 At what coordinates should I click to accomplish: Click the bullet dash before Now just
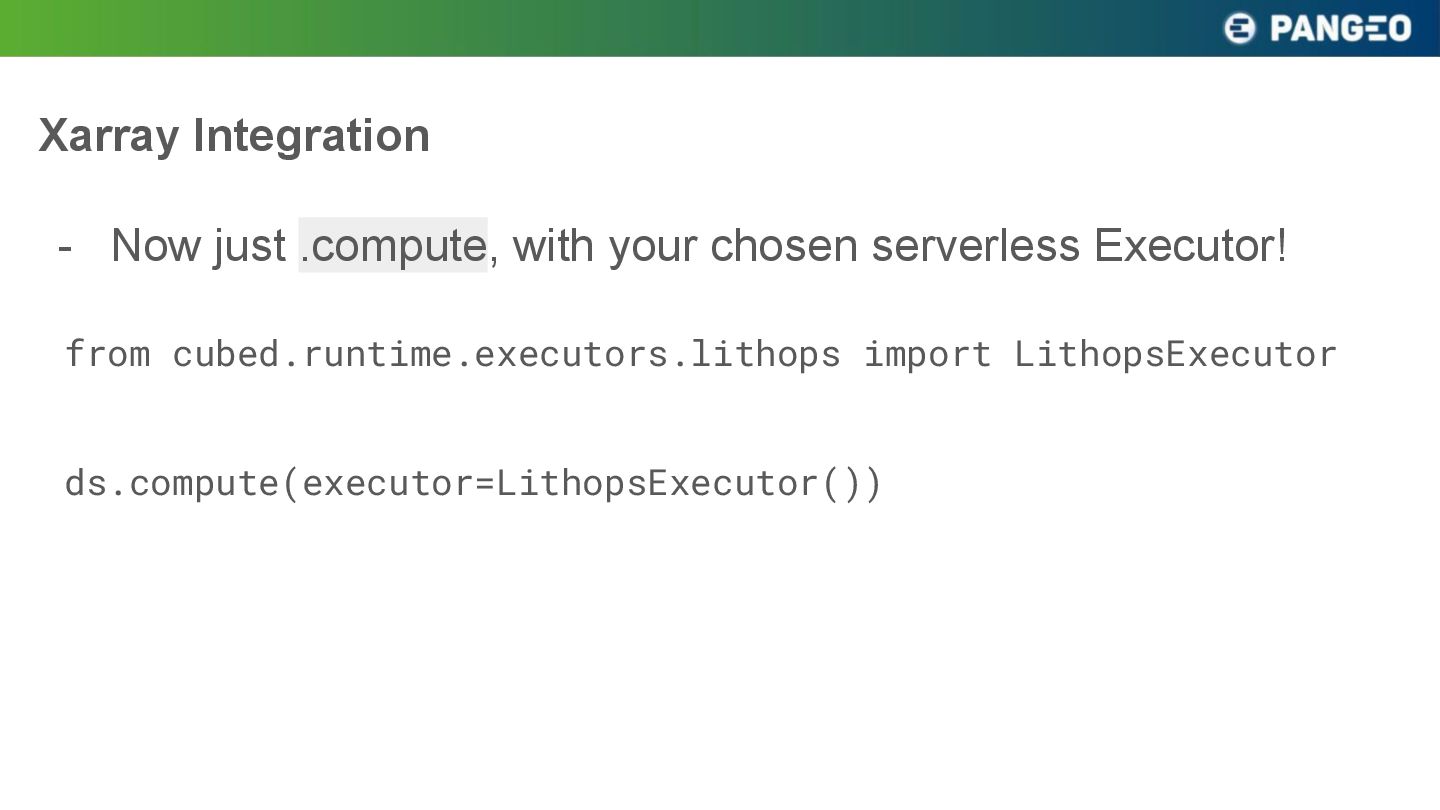pos(65,246)
